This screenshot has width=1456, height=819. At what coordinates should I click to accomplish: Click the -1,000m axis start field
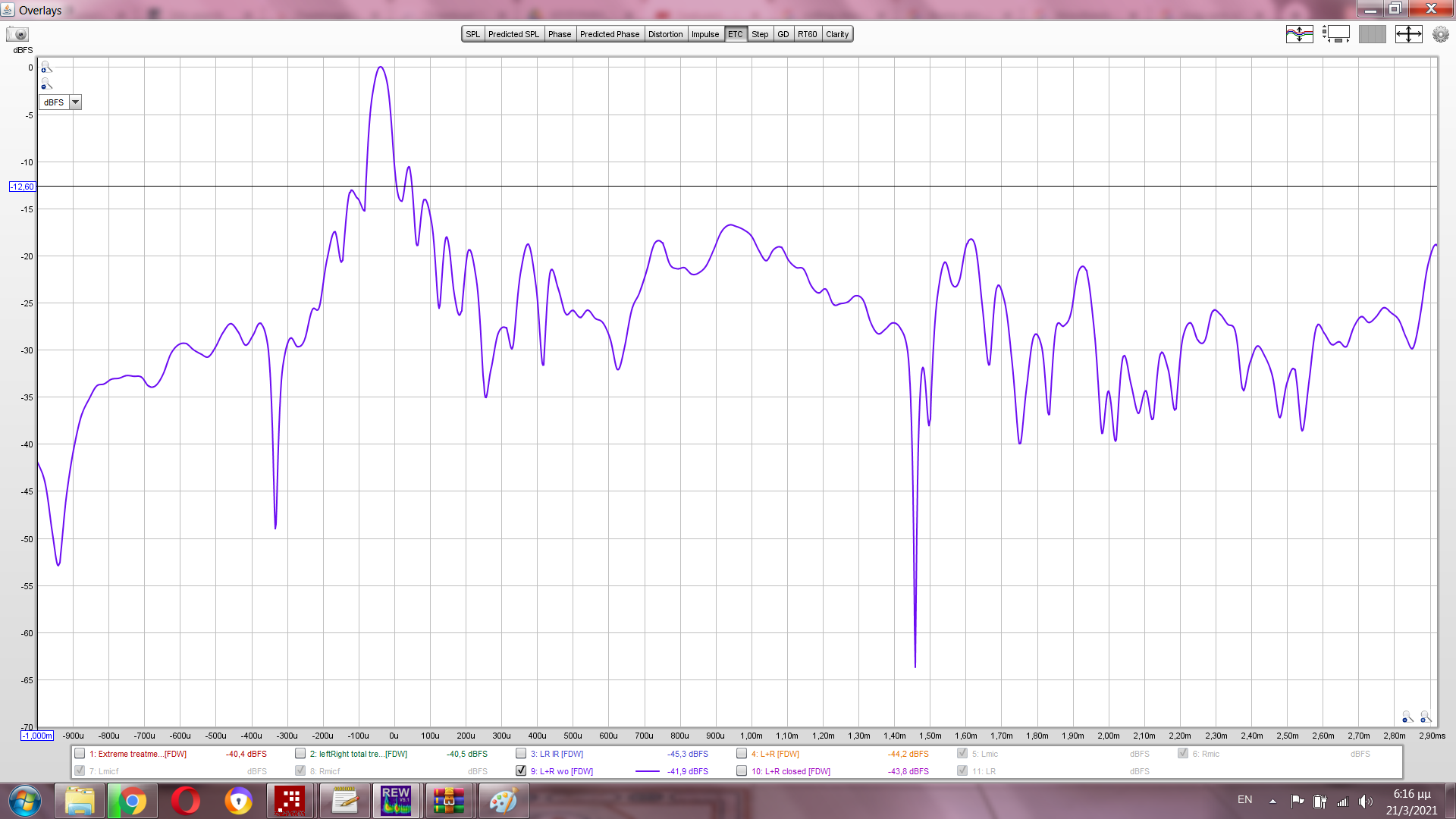[37, 736]
